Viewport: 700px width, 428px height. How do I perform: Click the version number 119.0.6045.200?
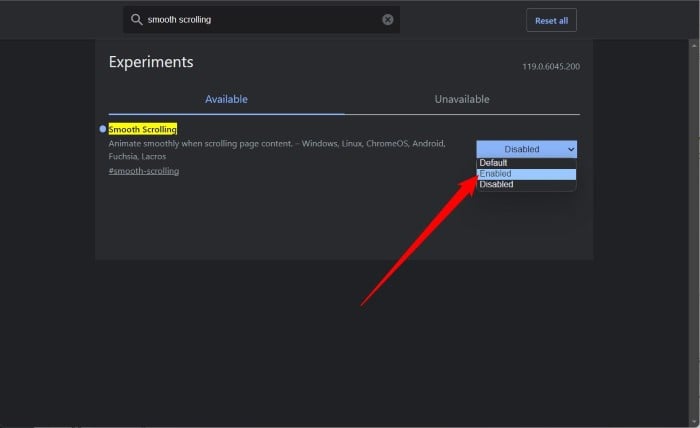pyautogui.click(x=549, y=66)
